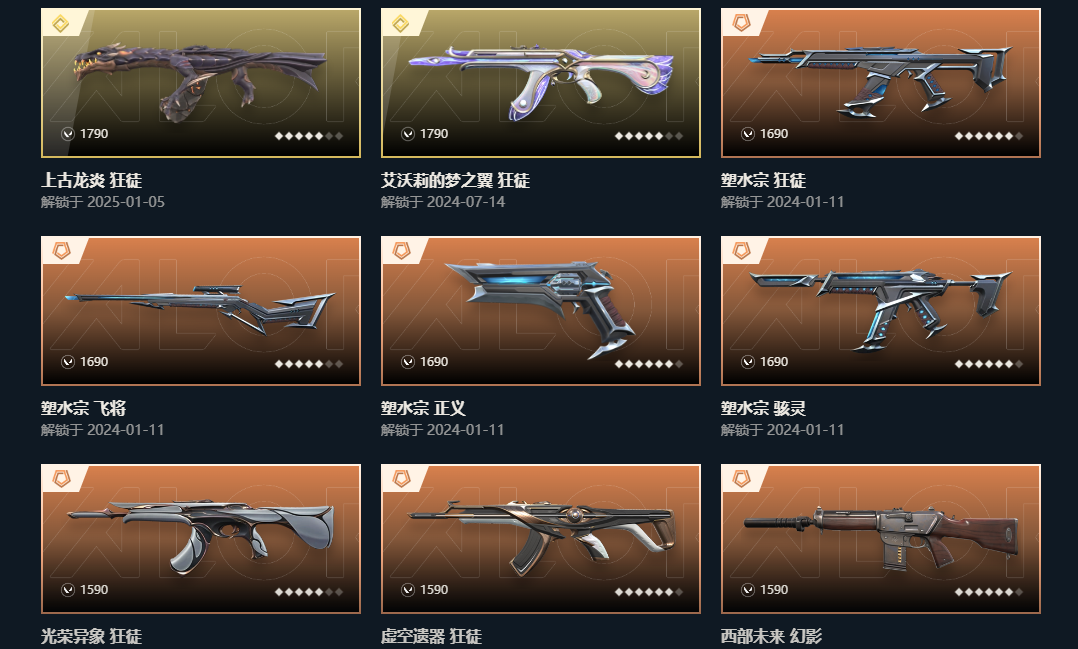Click upgrade level diamonds on 塑水宗 狂徒 card
The width and height of the screenshot is (1078, 649).
pyautogui.click(x=989, y=136)
